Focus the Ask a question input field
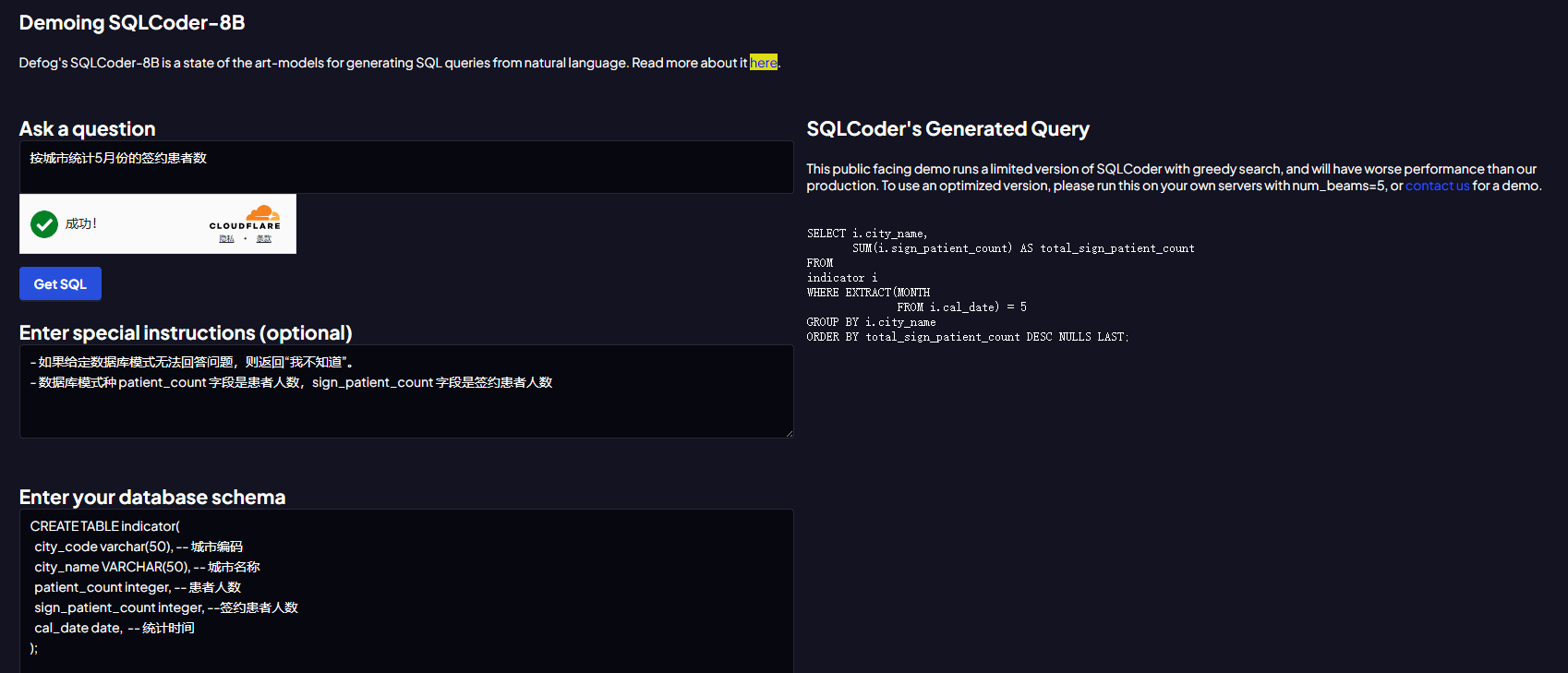The height and width of the screenshot is (673, 1568). [x=406, y=167]
